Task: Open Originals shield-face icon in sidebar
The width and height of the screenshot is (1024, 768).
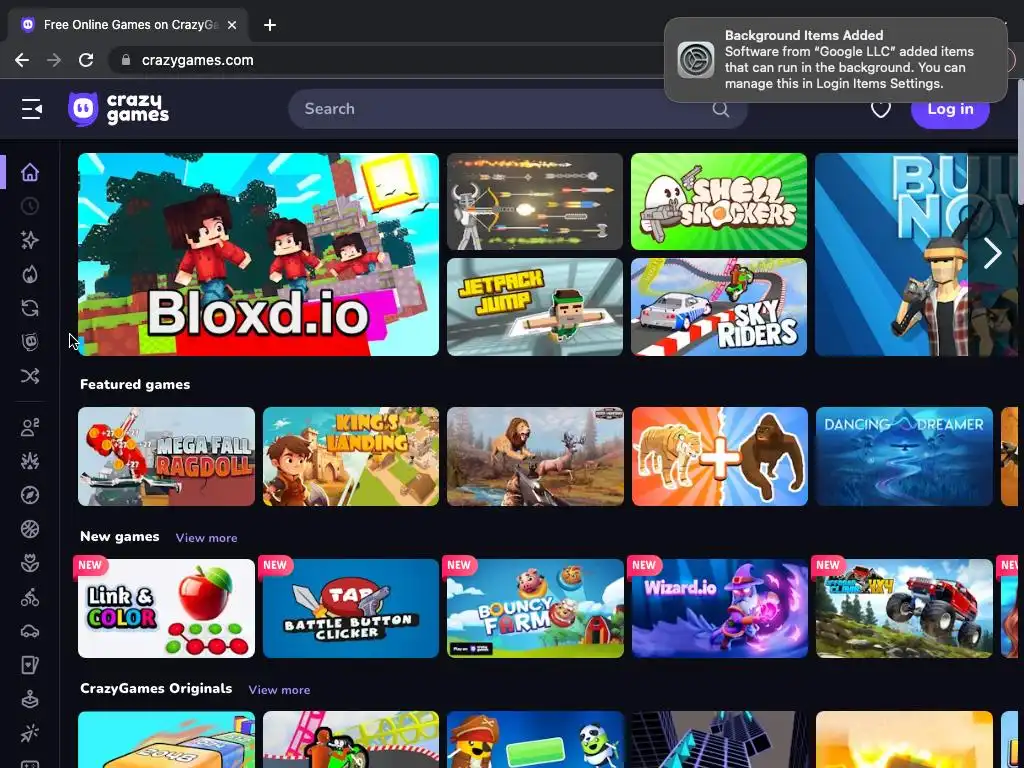Action: (x=30, y=342)
